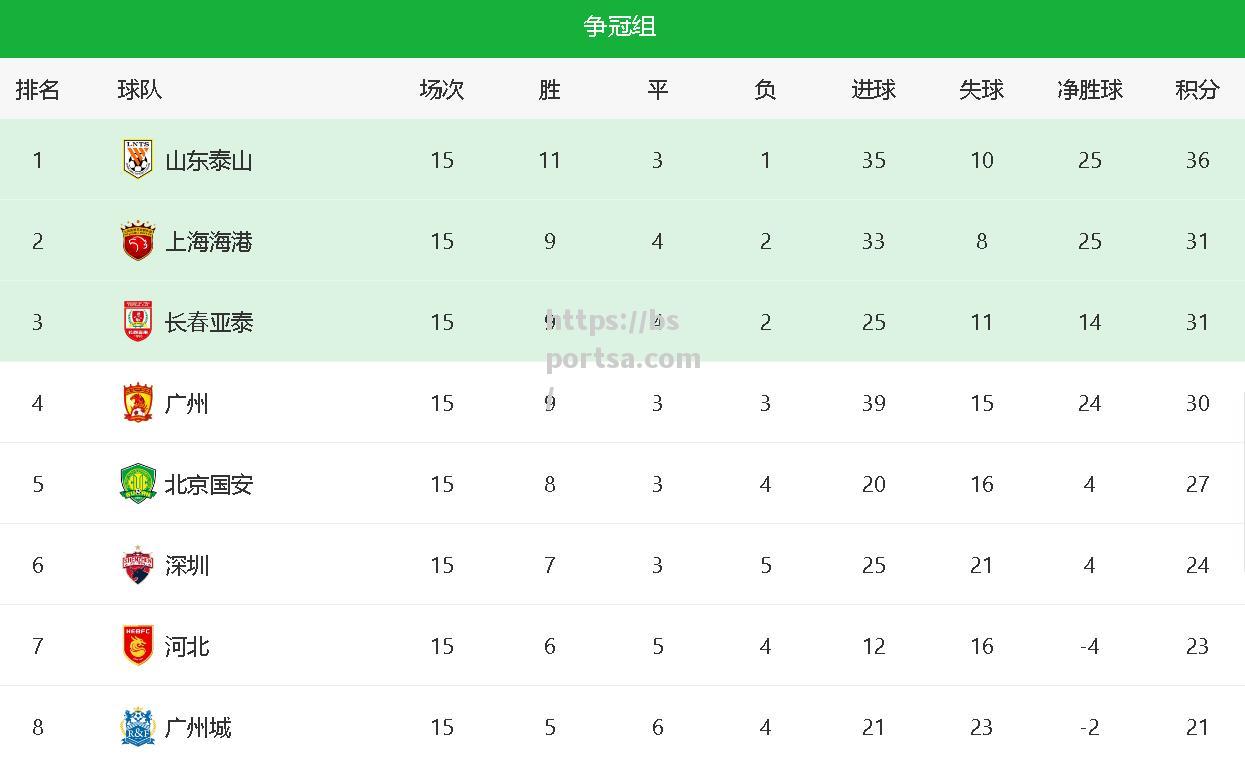Click the Shenzhen team logo
1245x761 pixels.
[x=138, y=565]
